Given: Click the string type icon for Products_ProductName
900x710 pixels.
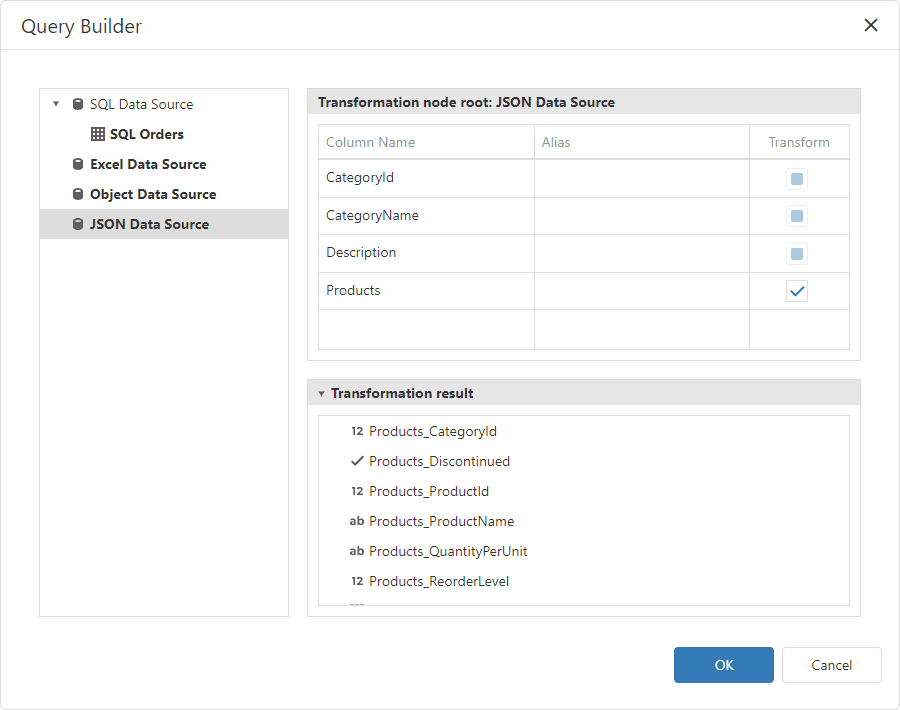Looking at the screenshot, I should click(x=355, y=521).
